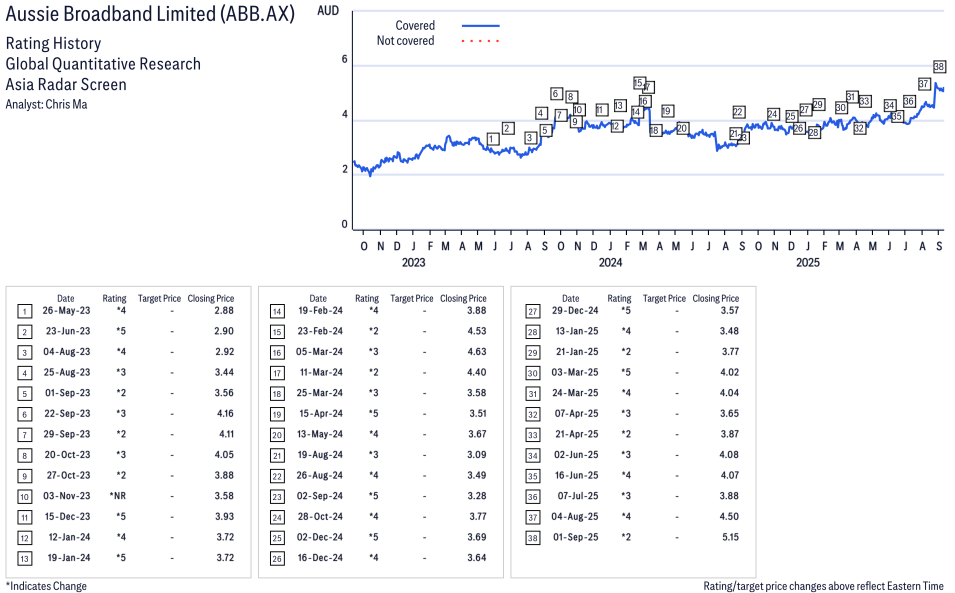Select the 'Asia Radar Screen' line
Screen dimensions: 955x593
(x=66, y=85)
